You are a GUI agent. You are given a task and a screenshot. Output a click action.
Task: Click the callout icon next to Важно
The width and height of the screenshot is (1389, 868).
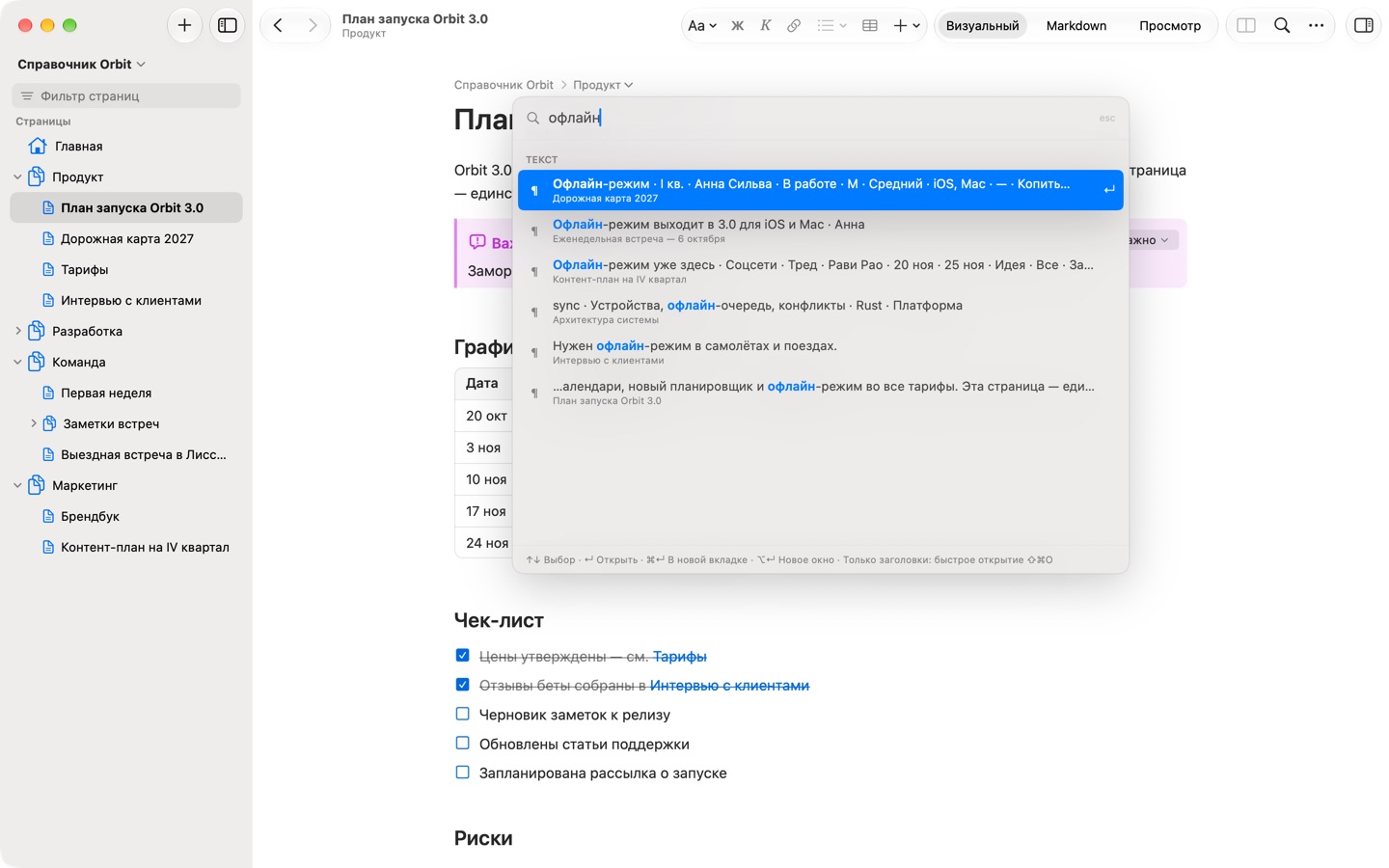click(477, 242)
